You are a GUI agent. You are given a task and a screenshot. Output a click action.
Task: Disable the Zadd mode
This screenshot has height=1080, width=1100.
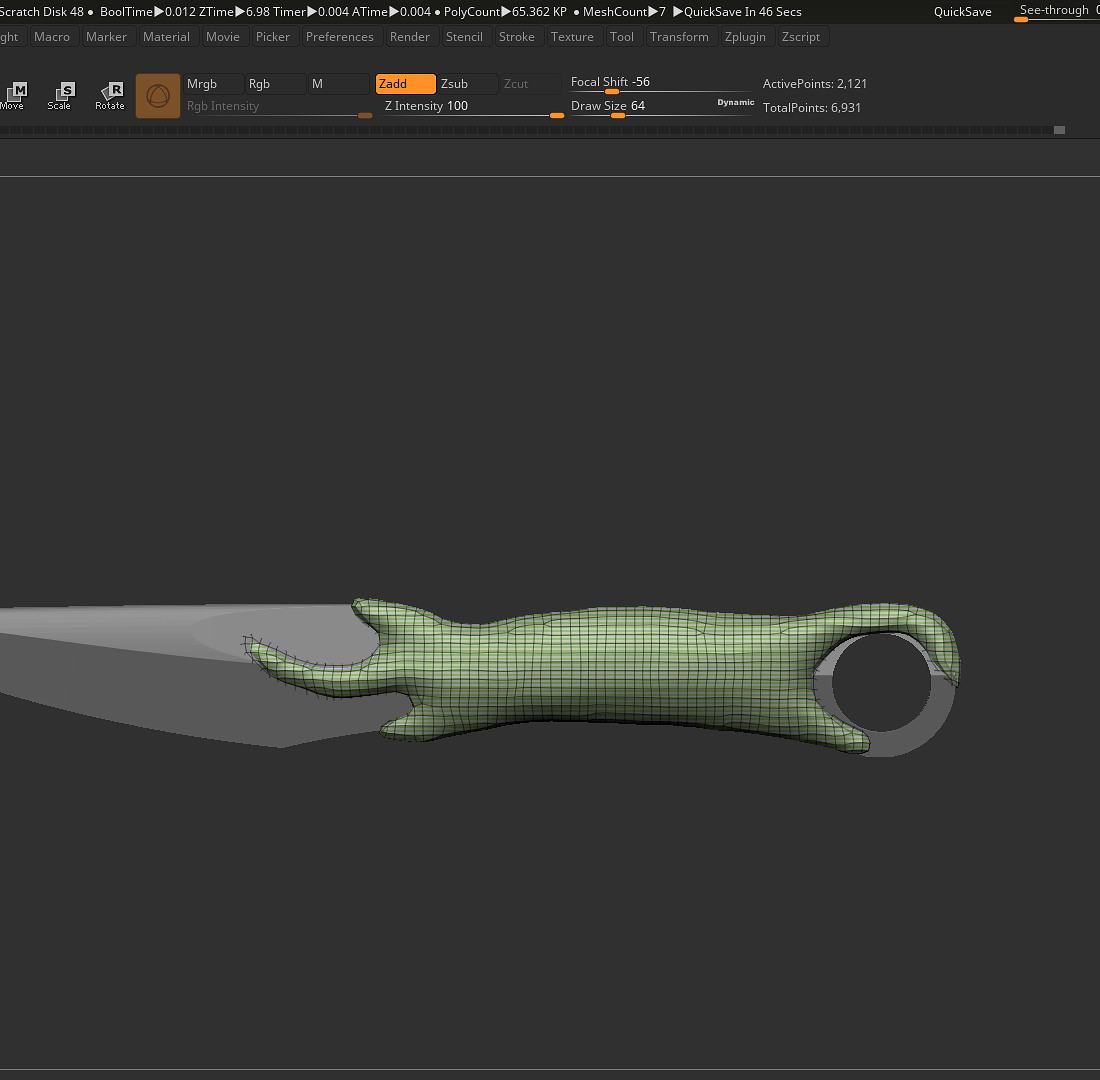click(405, 84)
